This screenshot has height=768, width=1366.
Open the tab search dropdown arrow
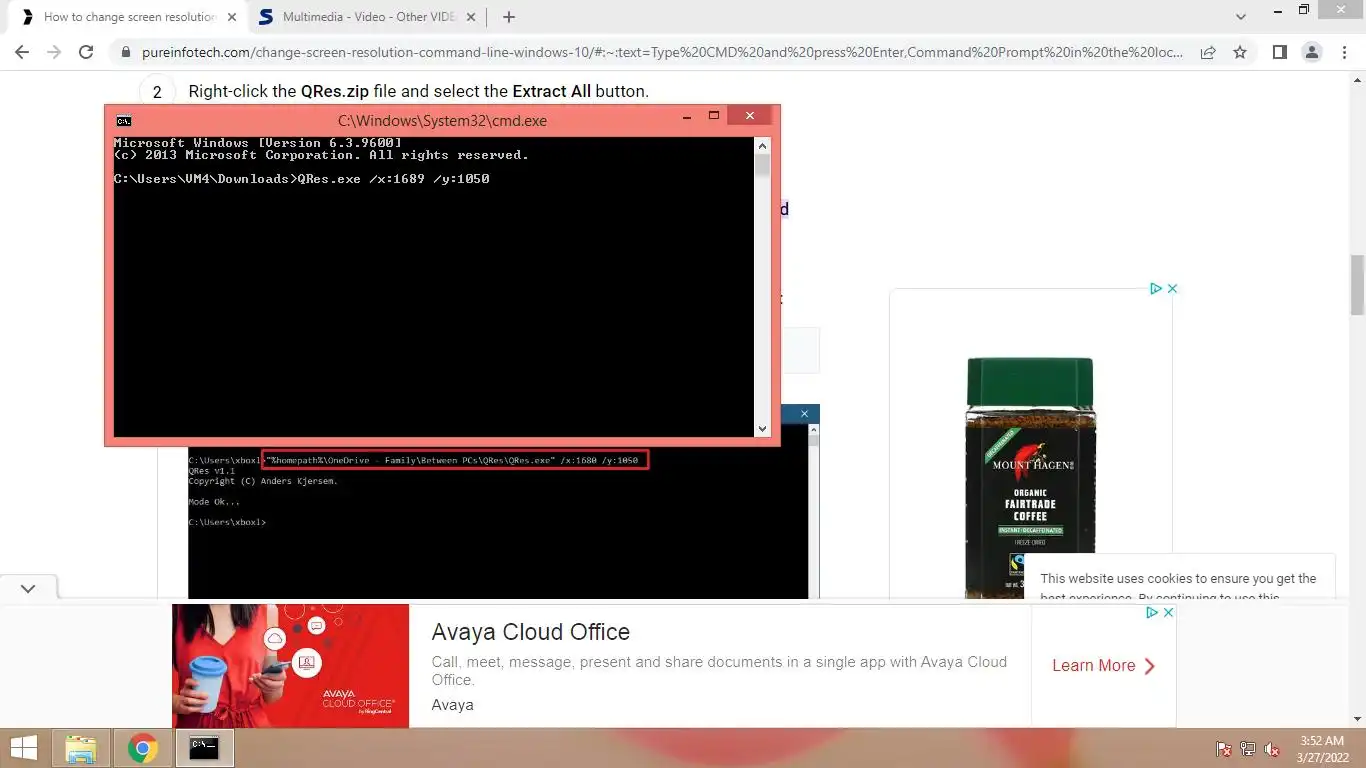(1241, 17)
